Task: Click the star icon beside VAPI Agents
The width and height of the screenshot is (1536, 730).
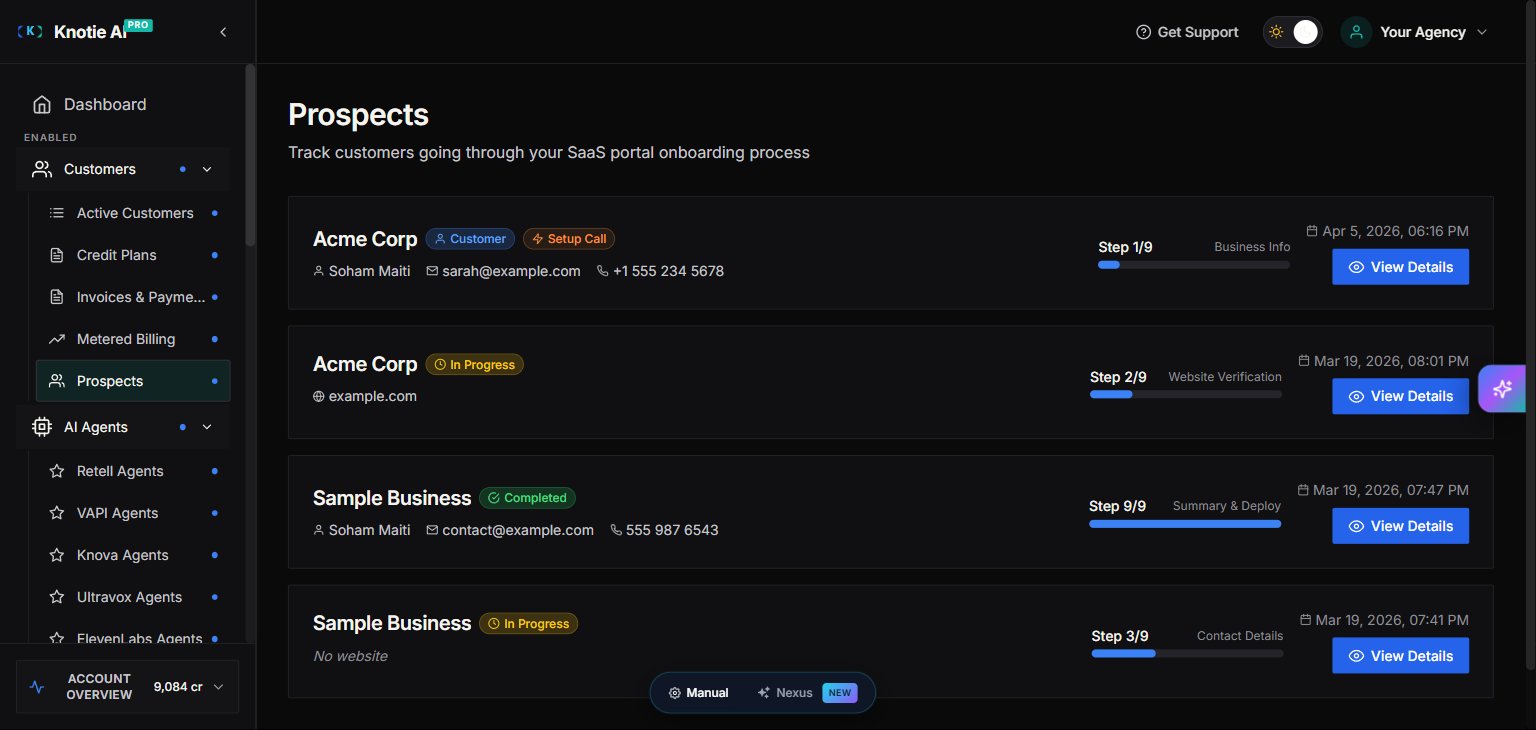Action: tap(57, 513)
